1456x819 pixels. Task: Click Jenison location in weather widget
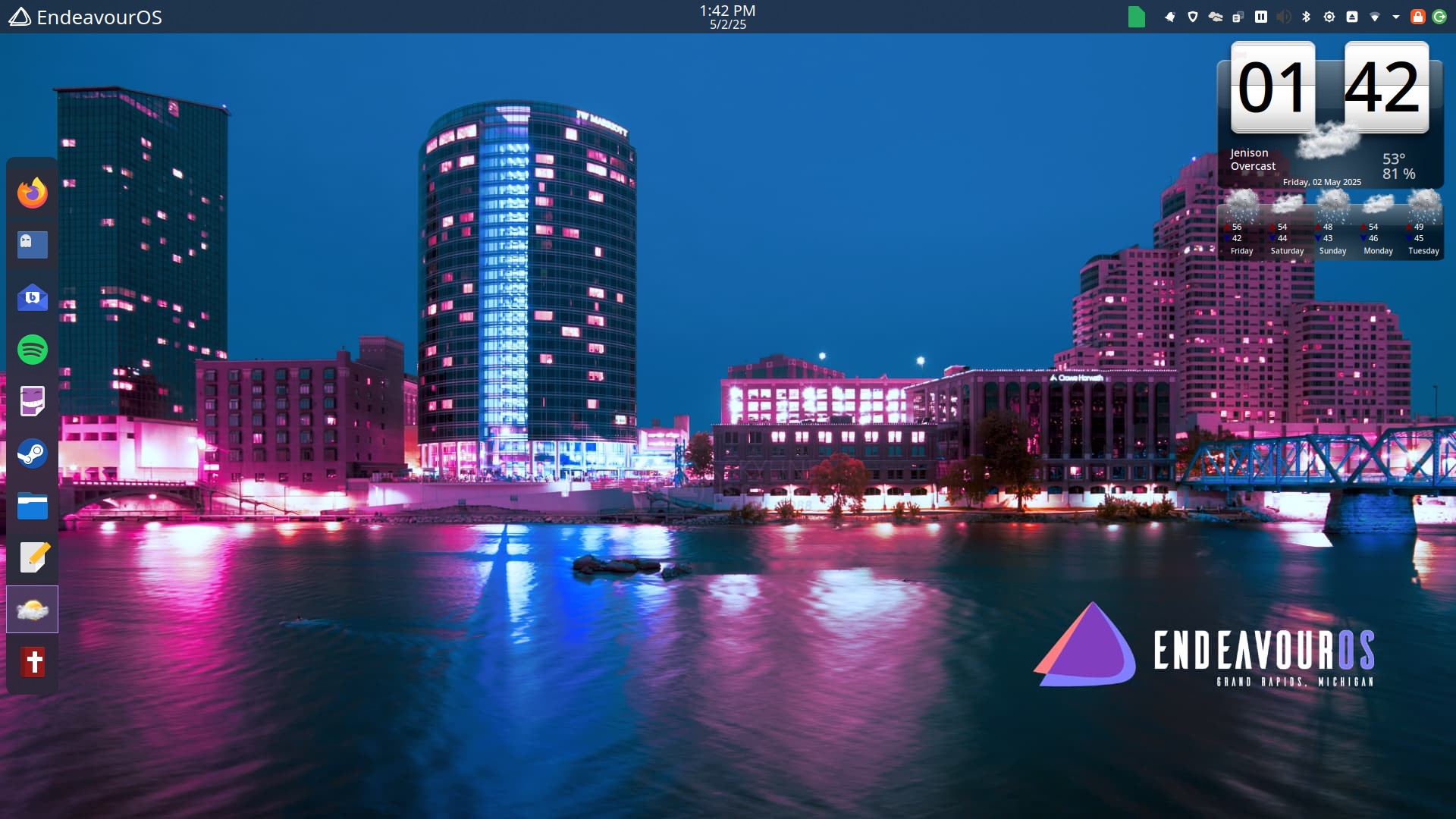pos(1249,152)
